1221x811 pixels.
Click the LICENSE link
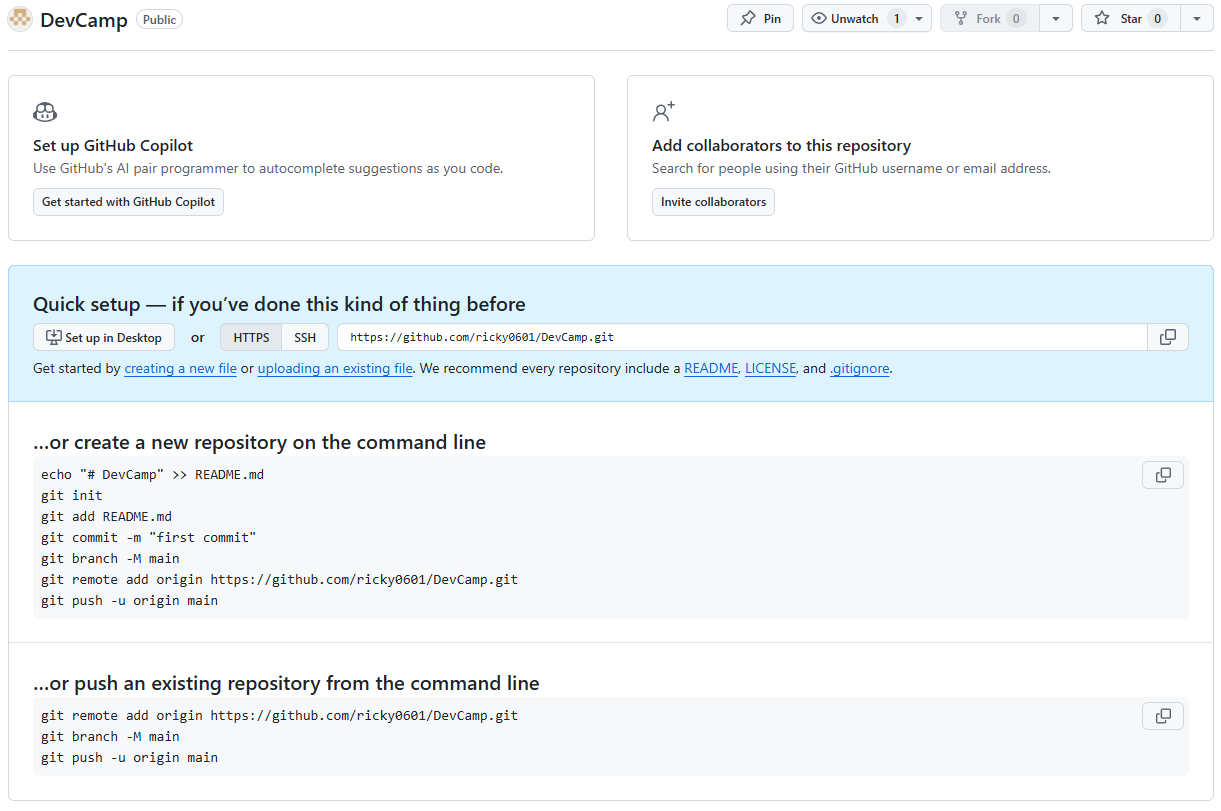770,368
